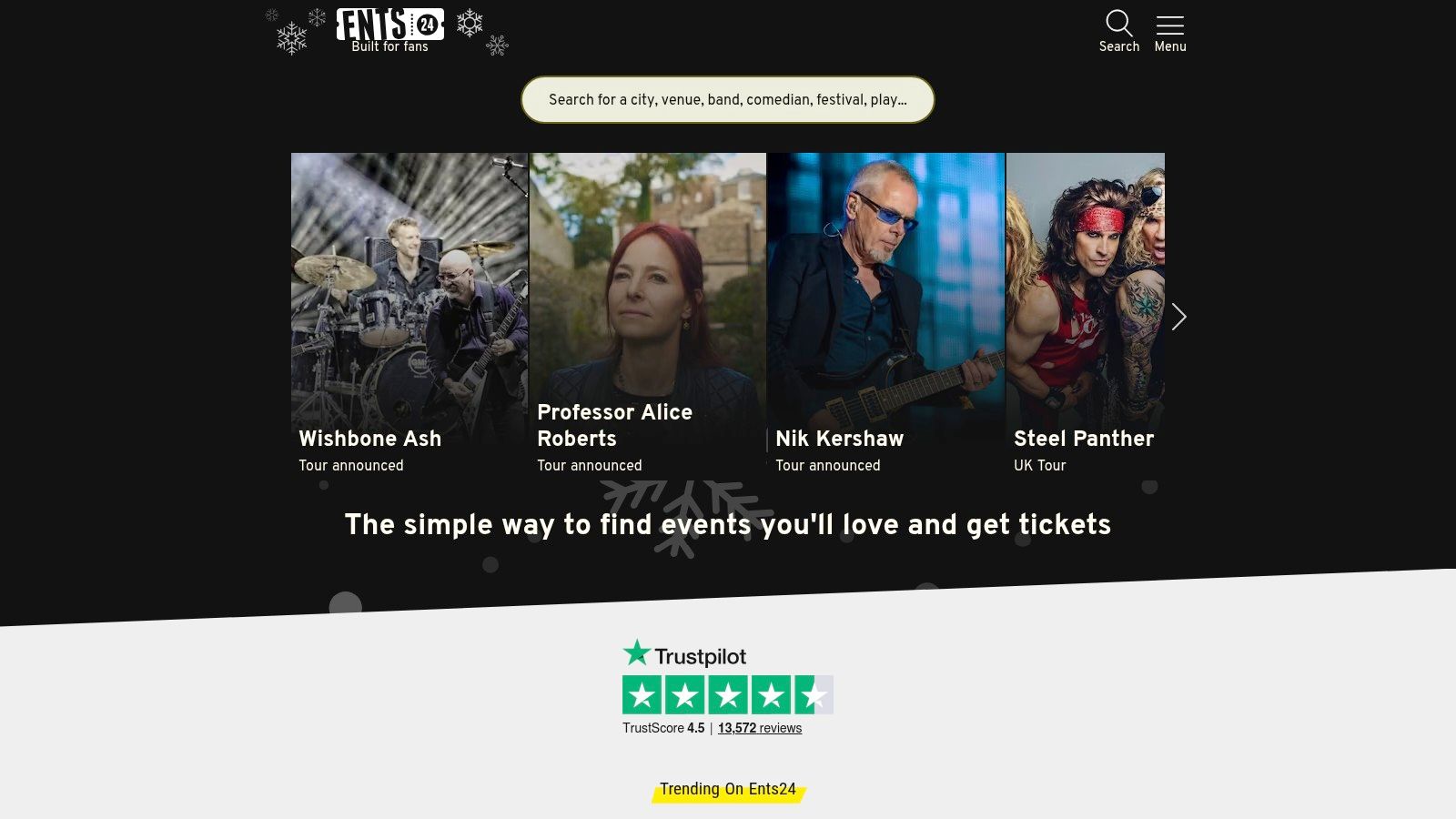Click the Professor Alice Roberts heading

point(614,425)
